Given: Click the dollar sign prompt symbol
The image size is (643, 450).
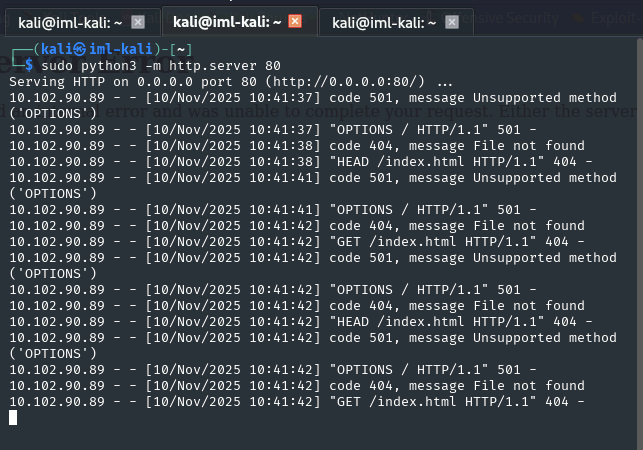Looking at the screenshot, I should [x=29, y=64].
